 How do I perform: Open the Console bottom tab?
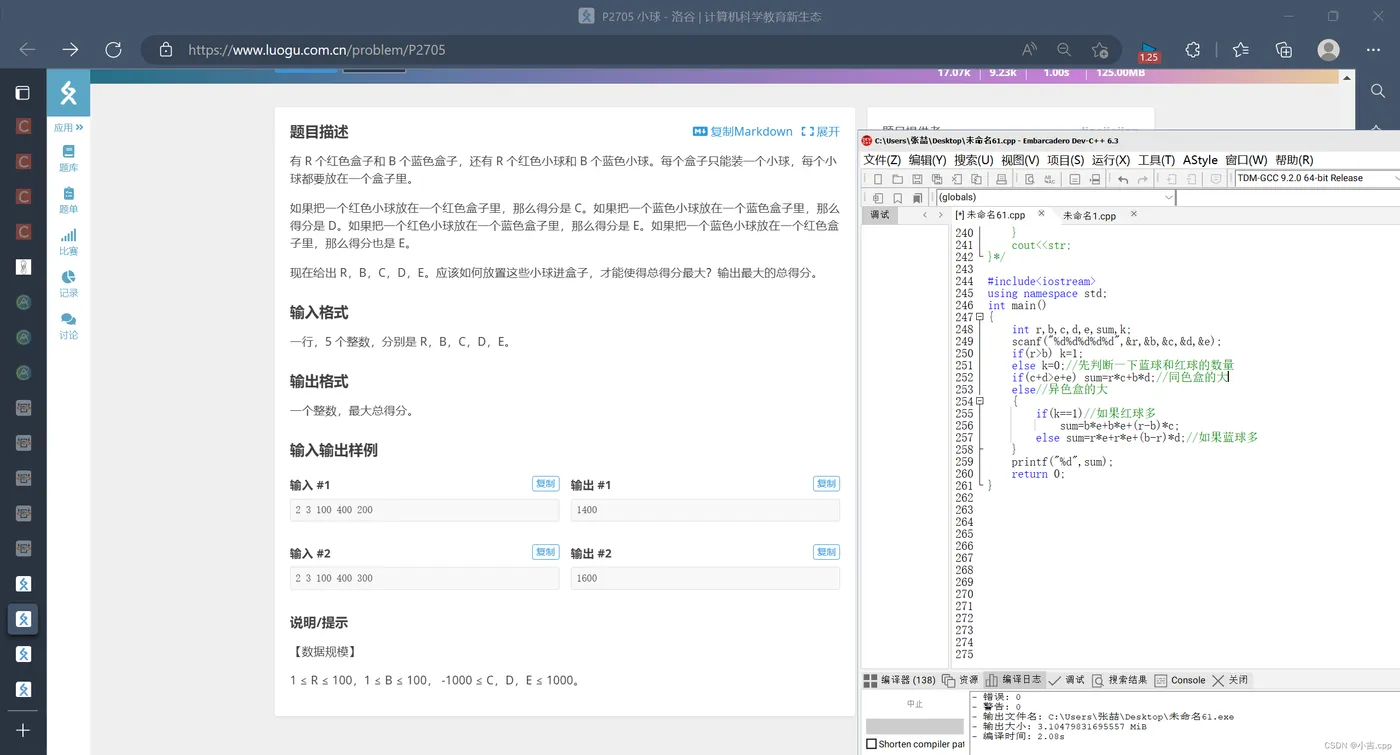click(1180, 680)
